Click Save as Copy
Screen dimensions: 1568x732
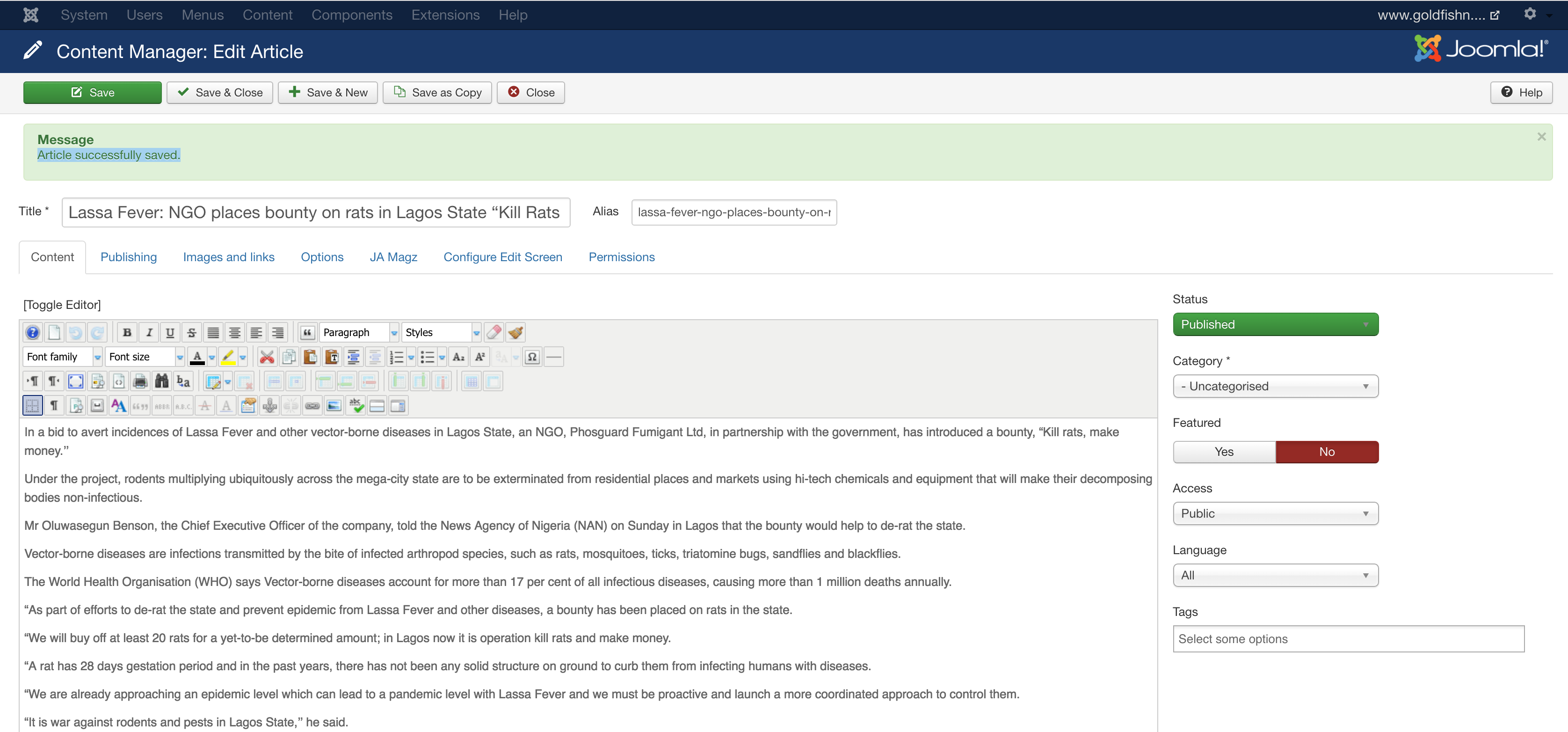(437, 93)
